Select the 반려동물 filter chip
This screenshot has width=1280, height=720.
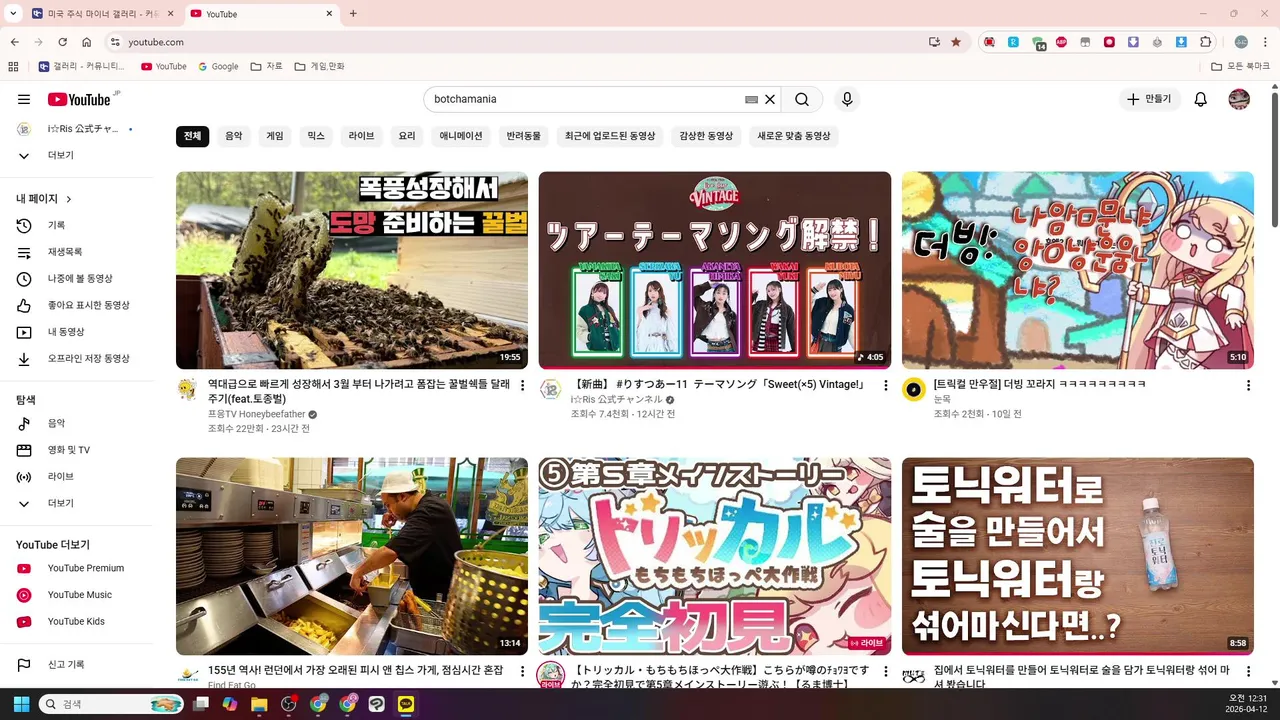tap(524, 136)
